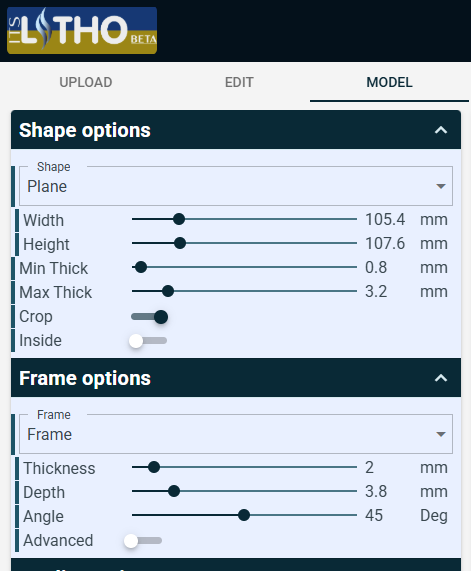The width and height of the screenshot is (471, 571).
Task: Click the Width slider handle
Action: pyautogui.click(x=179, y=219)
